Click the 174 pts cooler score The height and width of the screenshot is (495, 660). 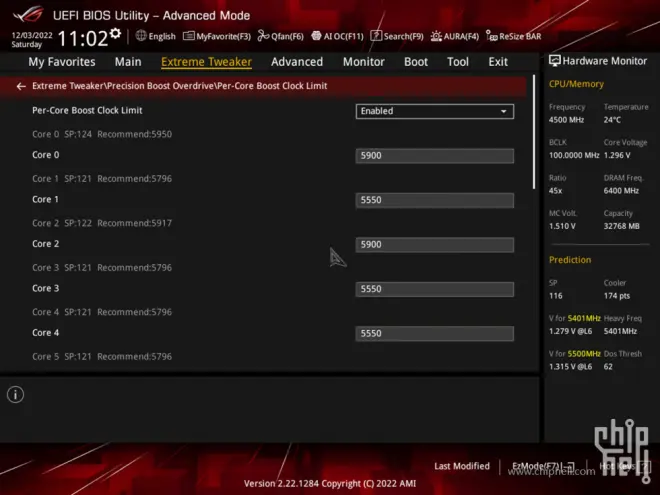coord(617,296)
